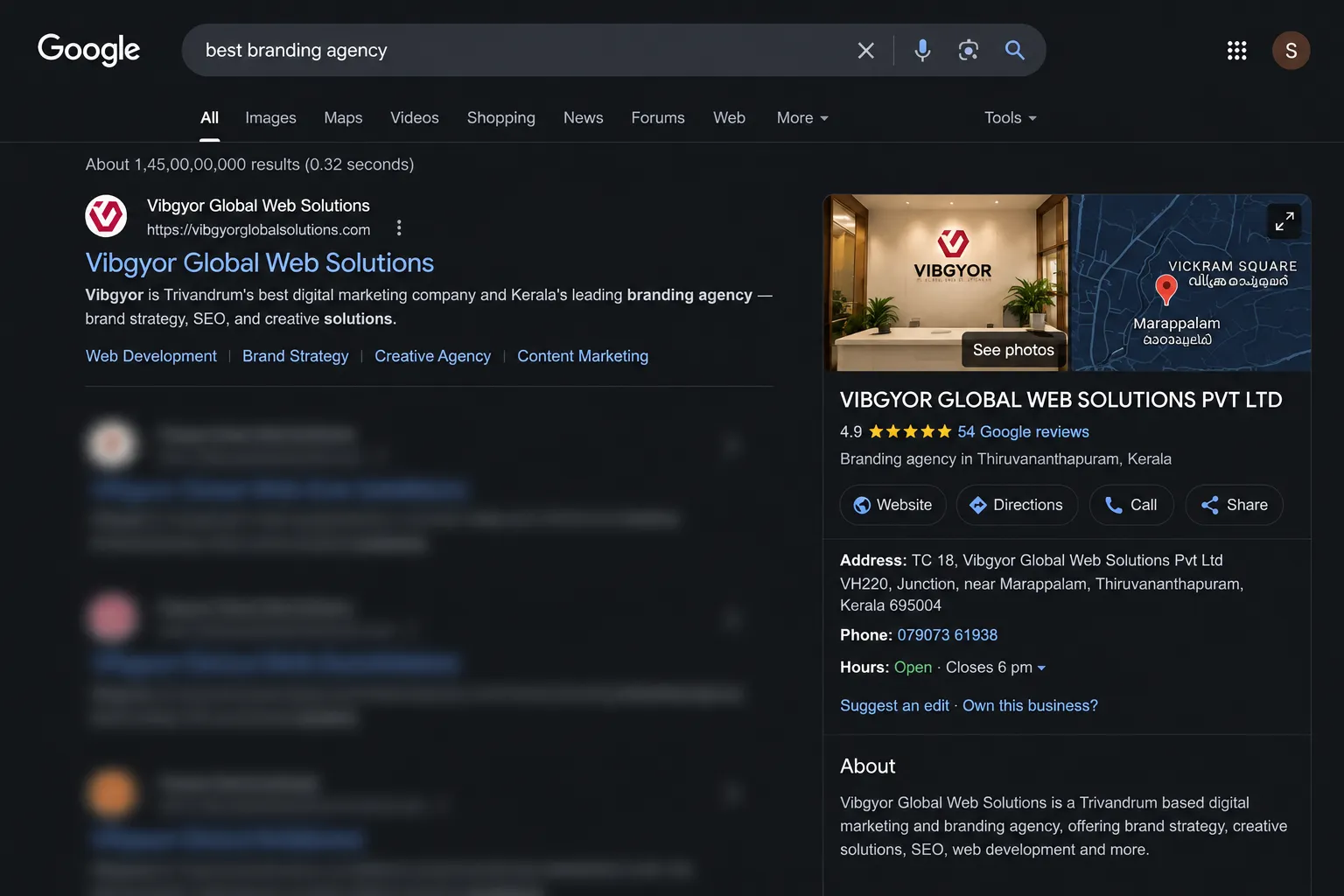Click Own this business? link
The image size is (1344, 896).
[x=1030, y=706]
